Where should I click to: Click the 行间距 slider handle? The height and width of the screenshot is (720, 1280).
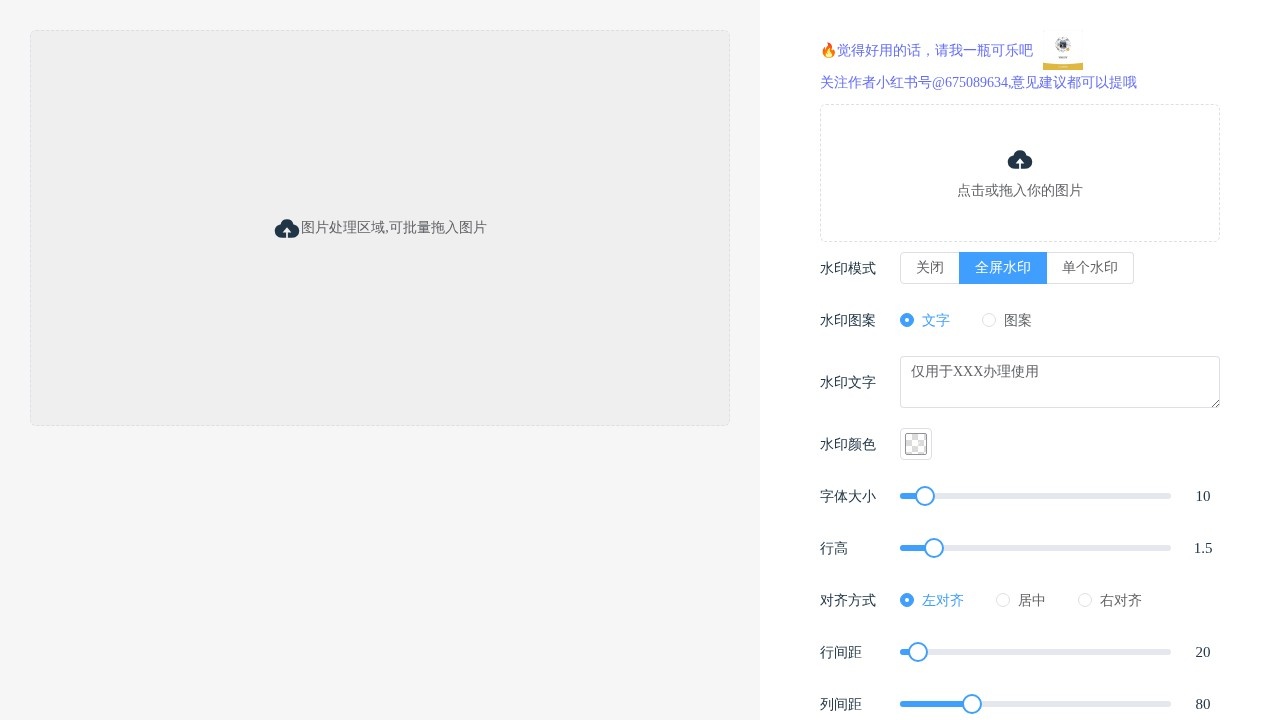pos(916,652)
